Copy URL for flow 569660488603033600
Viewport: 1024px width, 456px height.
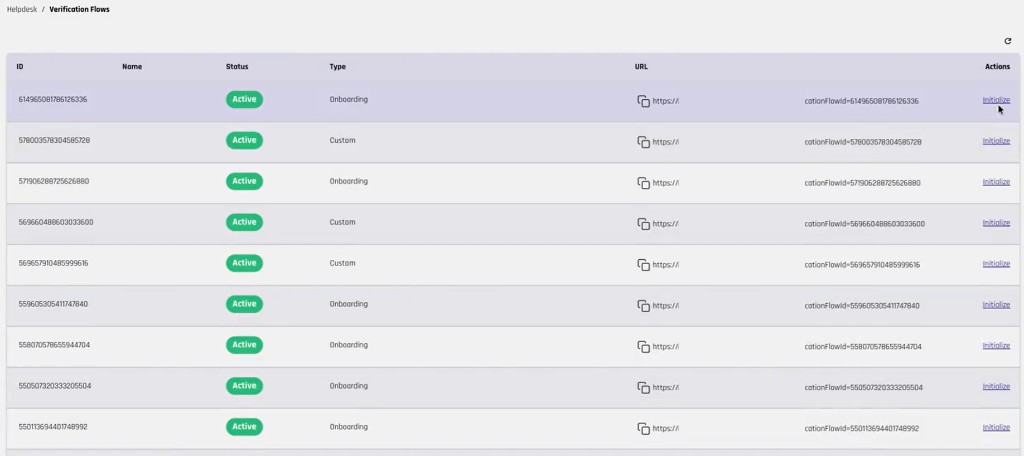(643, 224)
